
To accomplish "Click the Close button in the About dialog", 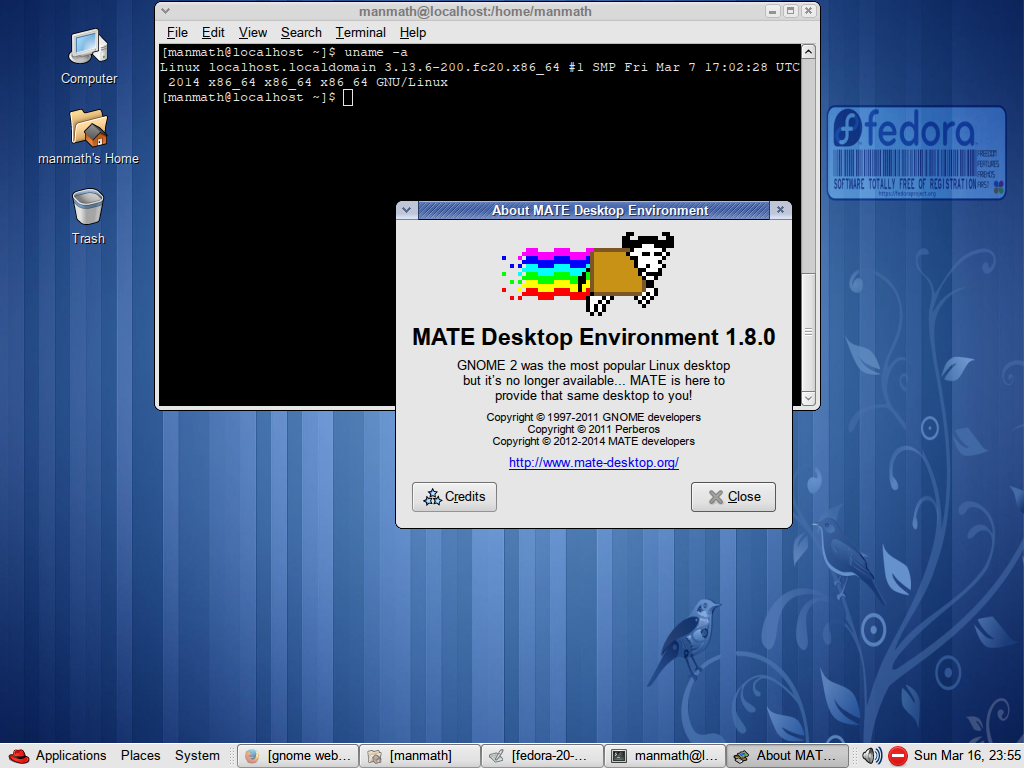I will [733, 497].
